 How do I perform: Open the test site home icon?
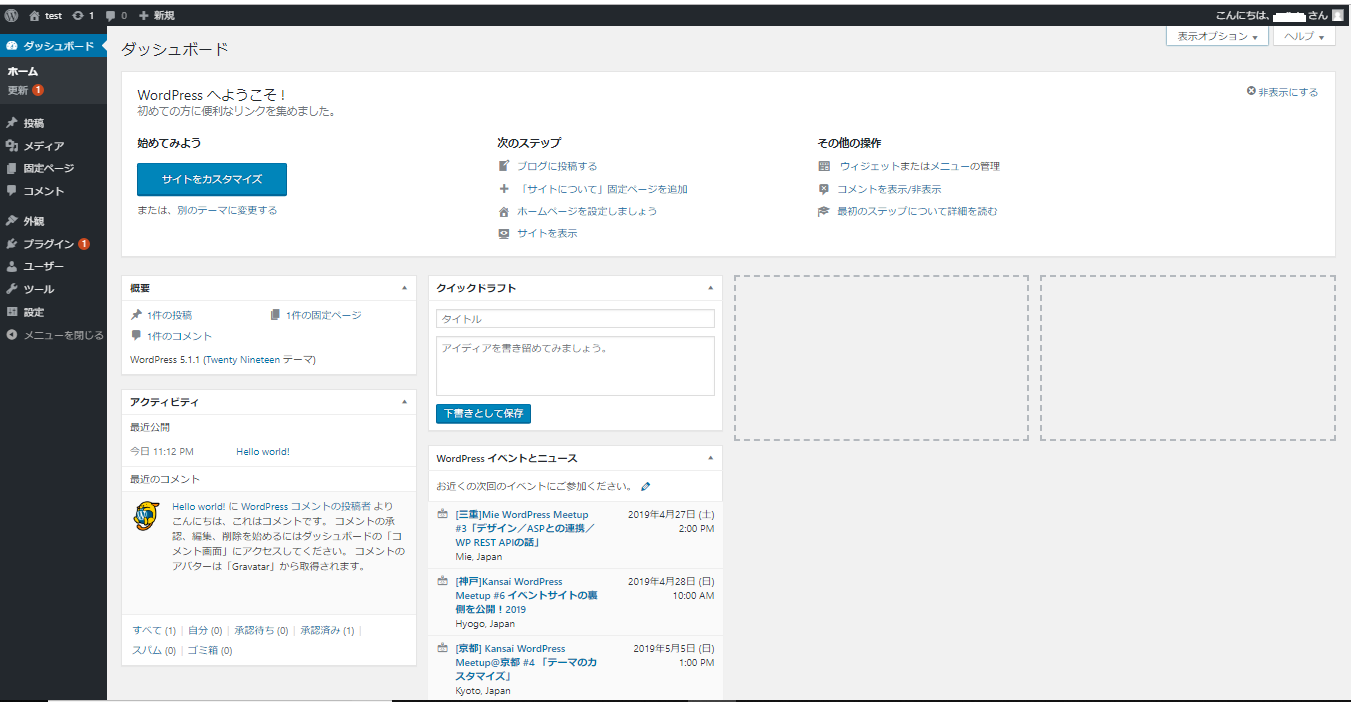tap(35, 15)
